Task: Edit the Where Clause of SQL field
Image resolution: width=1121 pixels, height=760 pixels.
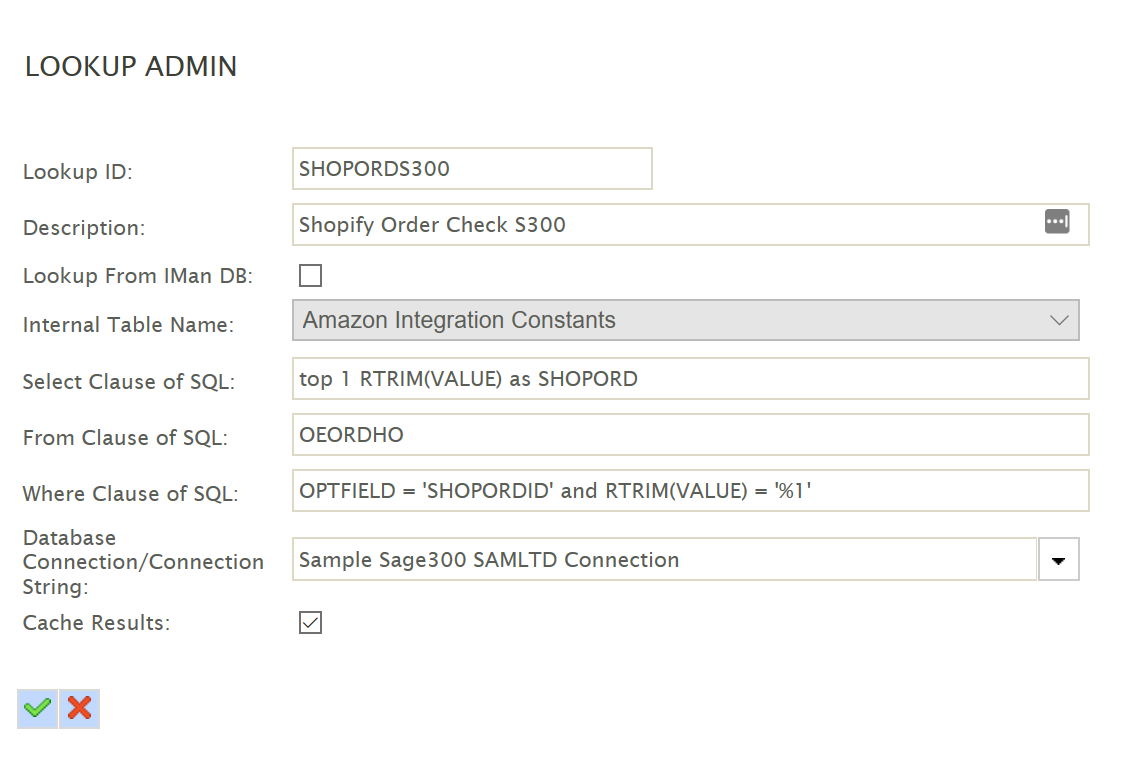Action: [690, 491]
